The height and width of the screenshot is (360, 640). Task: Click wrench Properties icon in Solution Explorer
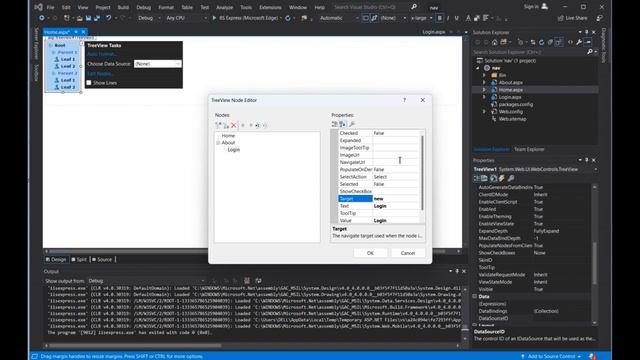point(579,42)
